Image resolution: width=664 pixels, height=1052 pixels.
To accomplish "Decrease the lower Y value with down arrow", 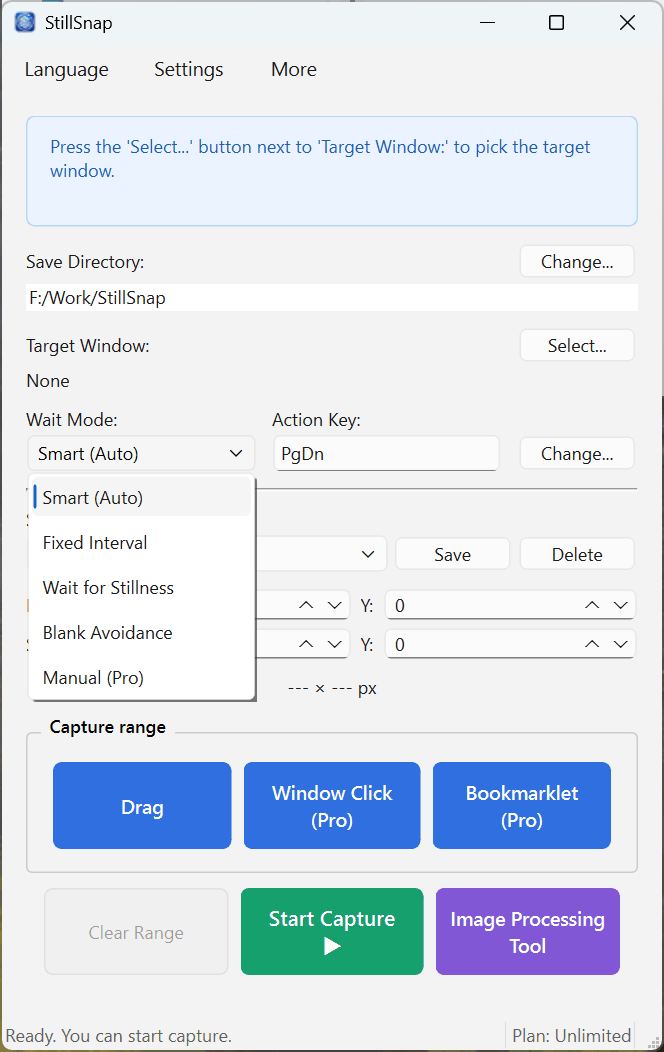I will (x=620, y=644).
